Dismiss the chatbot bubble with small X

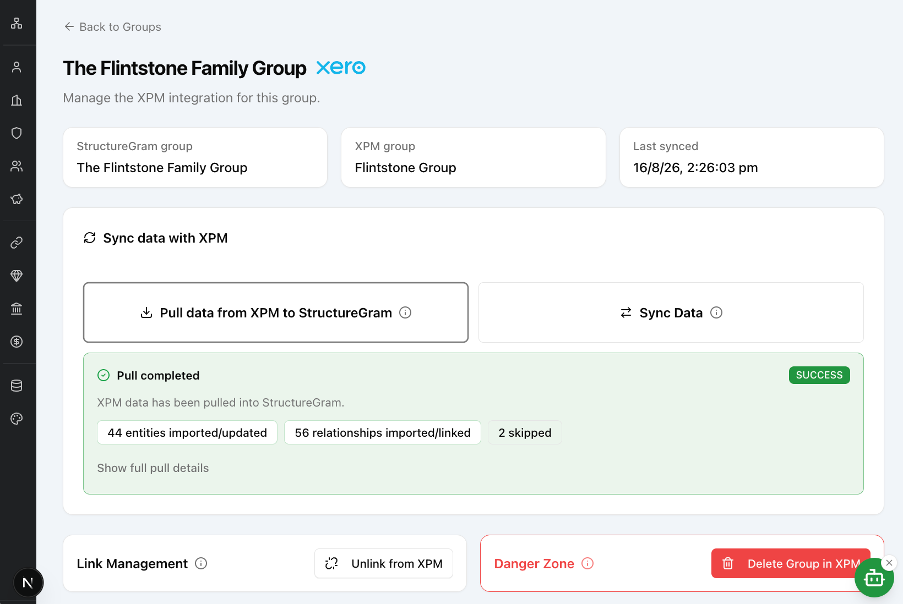tap(890, 563)
